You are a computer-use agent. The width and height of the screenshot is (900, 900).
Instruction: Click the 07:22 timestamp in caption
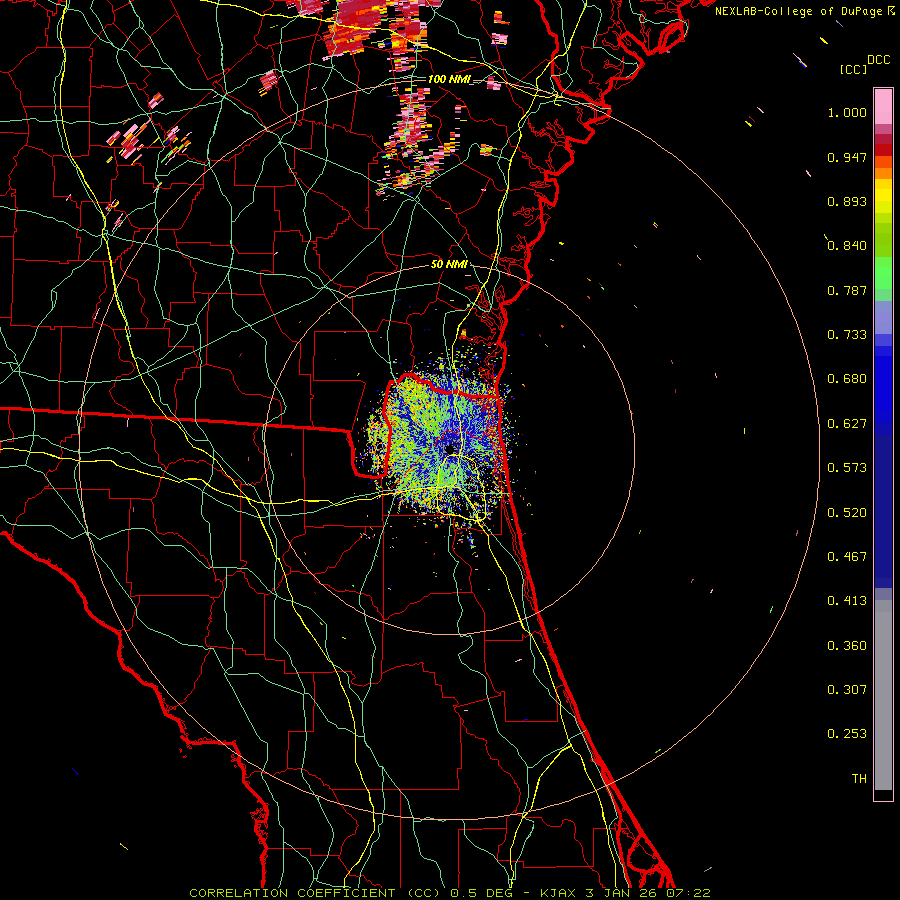688,893
